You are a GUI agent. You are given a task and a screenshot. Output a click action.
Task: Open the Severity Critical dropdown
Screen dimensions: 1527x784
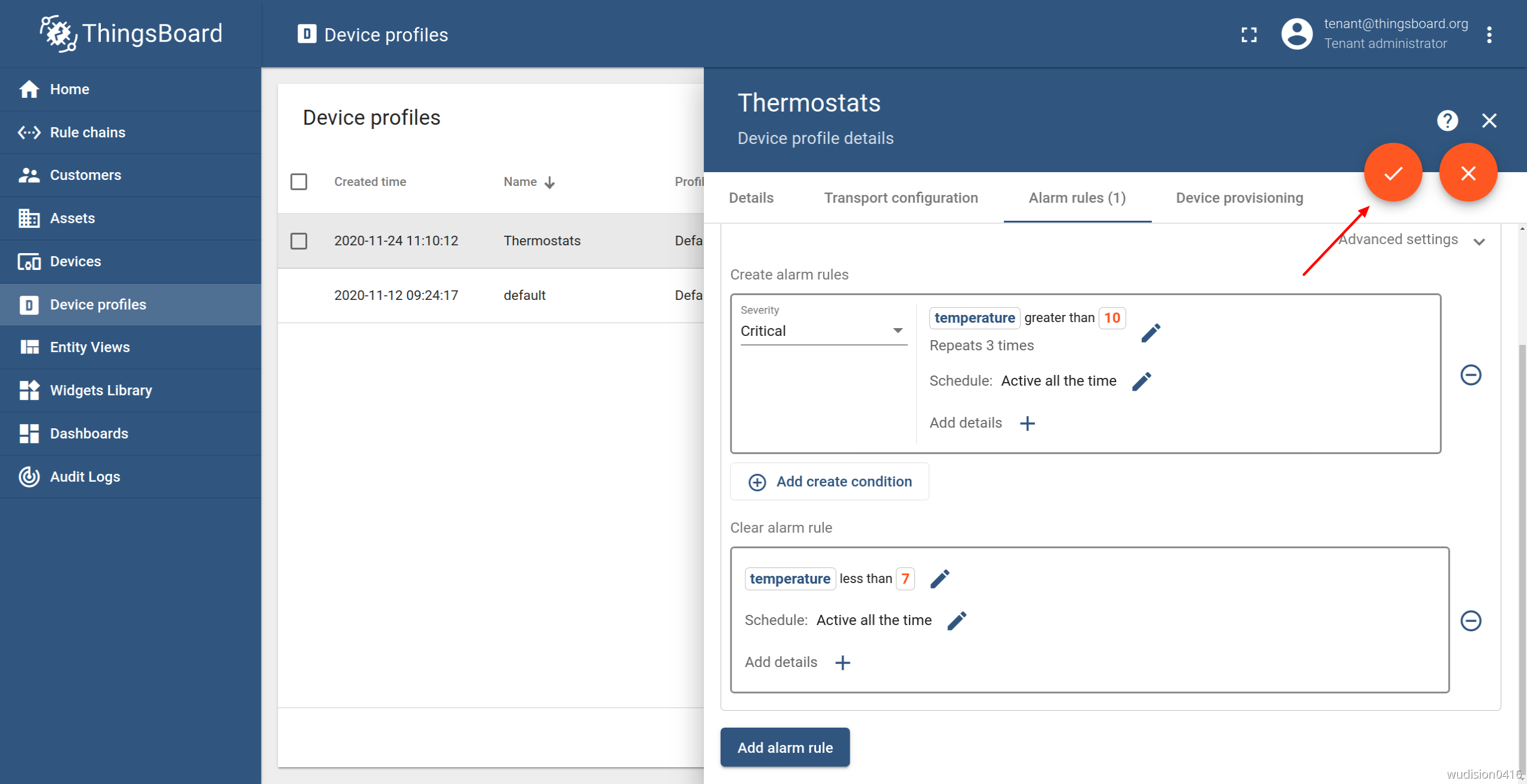823,331
